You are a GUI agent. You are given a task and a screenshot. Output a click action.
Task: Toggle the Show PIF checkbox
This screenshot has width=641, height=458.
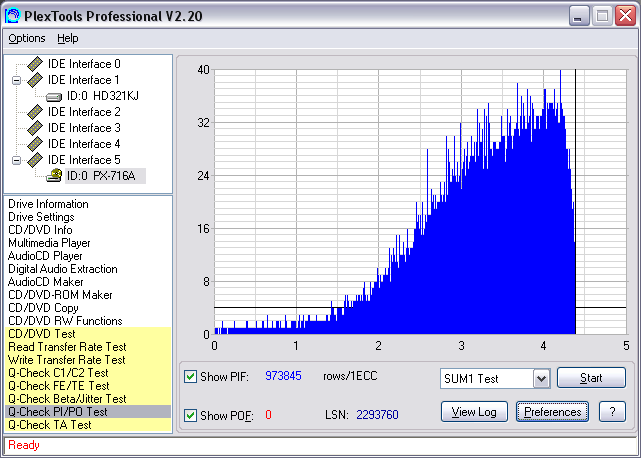(190, 376)
